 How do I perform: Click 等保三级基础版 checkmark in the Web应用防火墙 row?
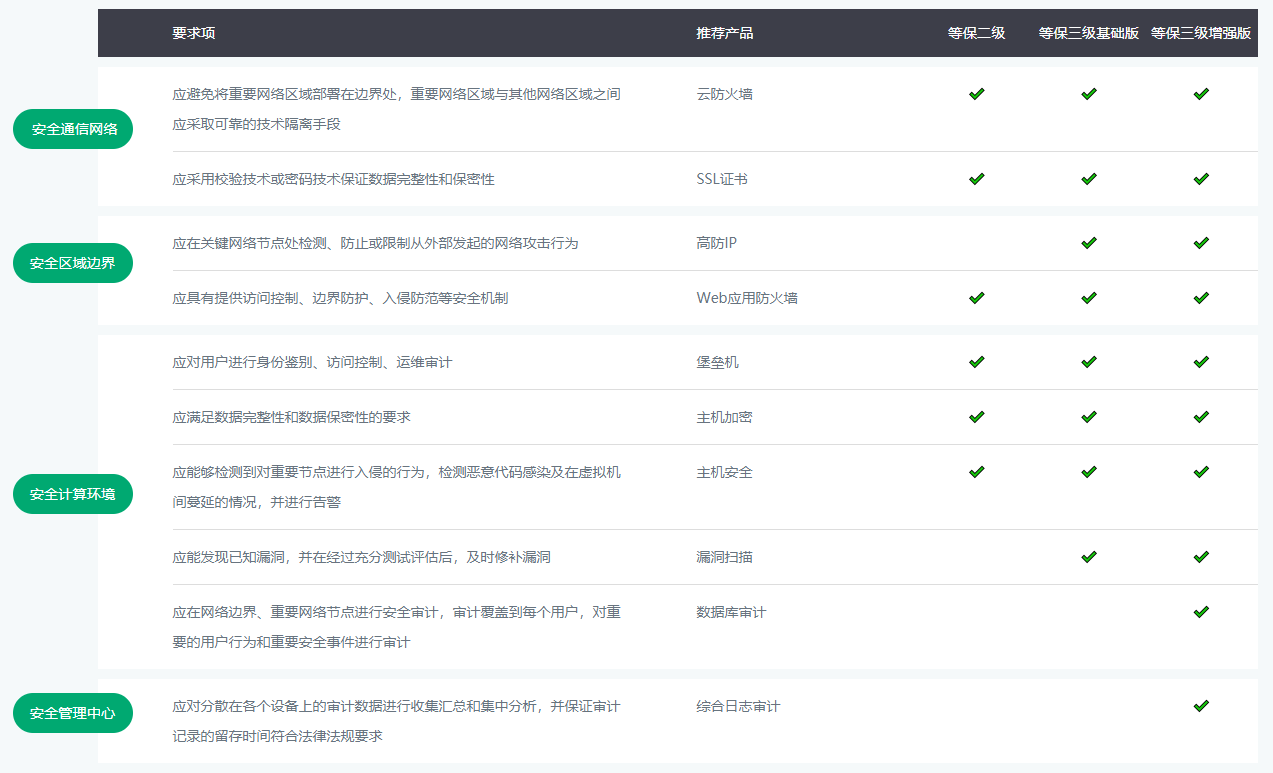[x=1089, y=298]
